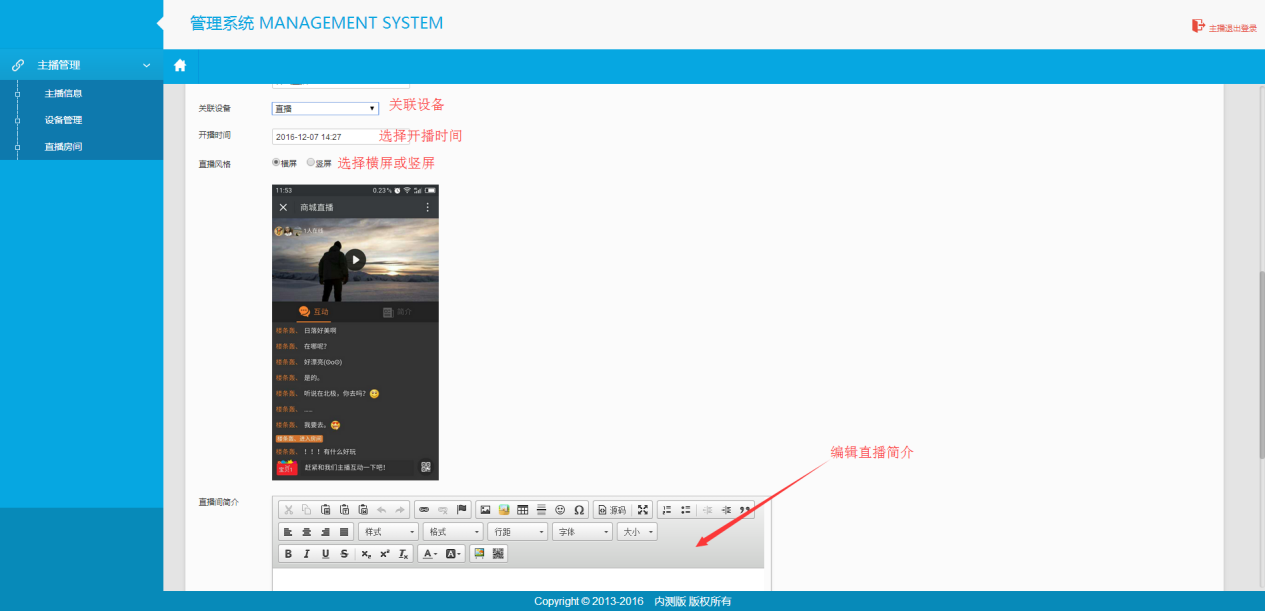Click the phone live-stream preview image
The height and width of the screenshot is (611, 1265).
(355, 332)
